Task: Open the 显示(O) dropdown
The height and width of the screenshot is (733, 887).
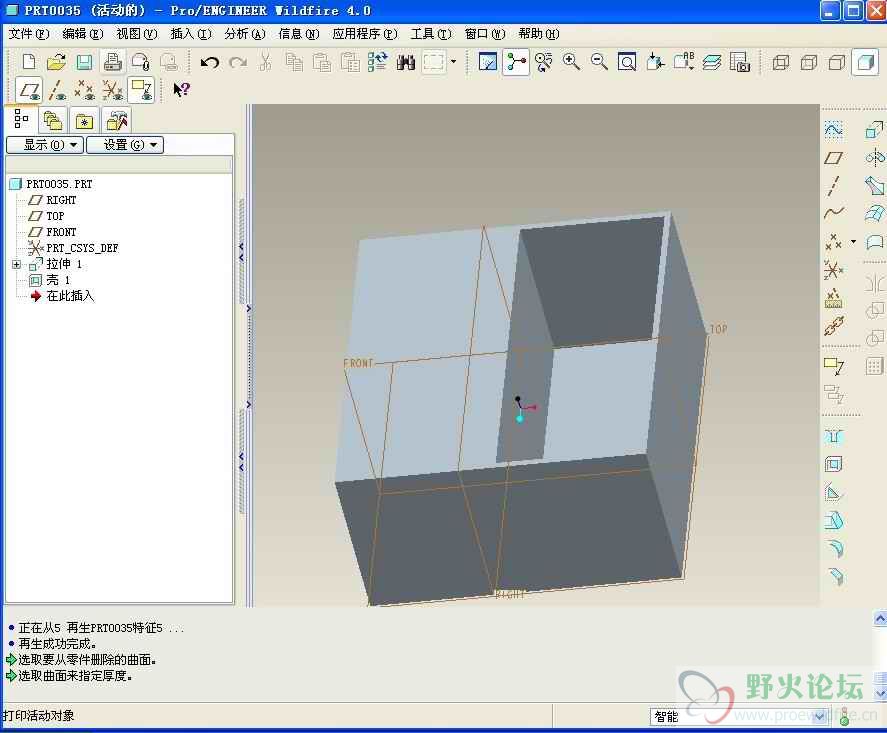Action: click(x=45, y=145)
